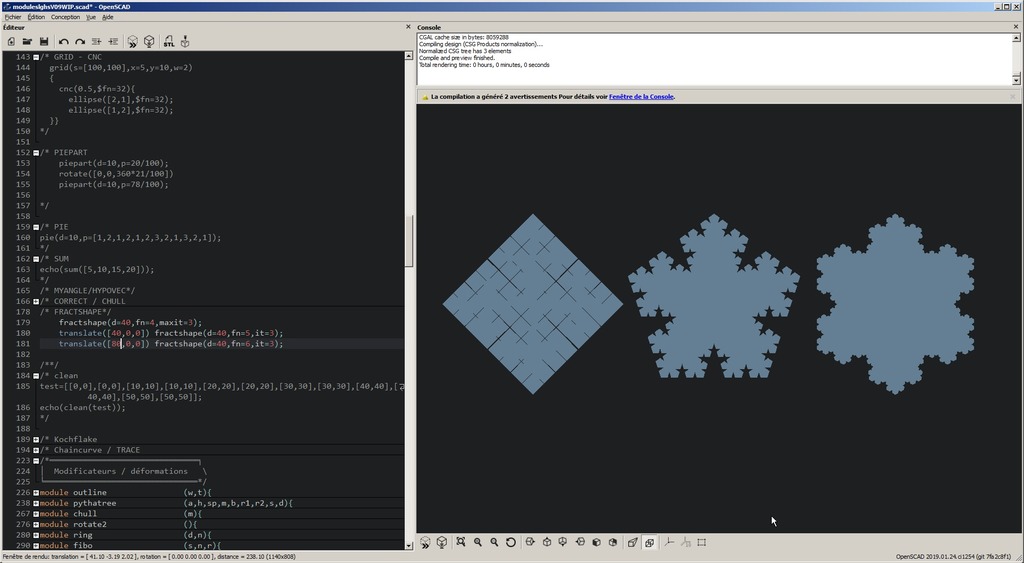Viewport: 1024px width, 563px height.
Task: Render design from editor toolbar
Action: click(x=149, y=42)
